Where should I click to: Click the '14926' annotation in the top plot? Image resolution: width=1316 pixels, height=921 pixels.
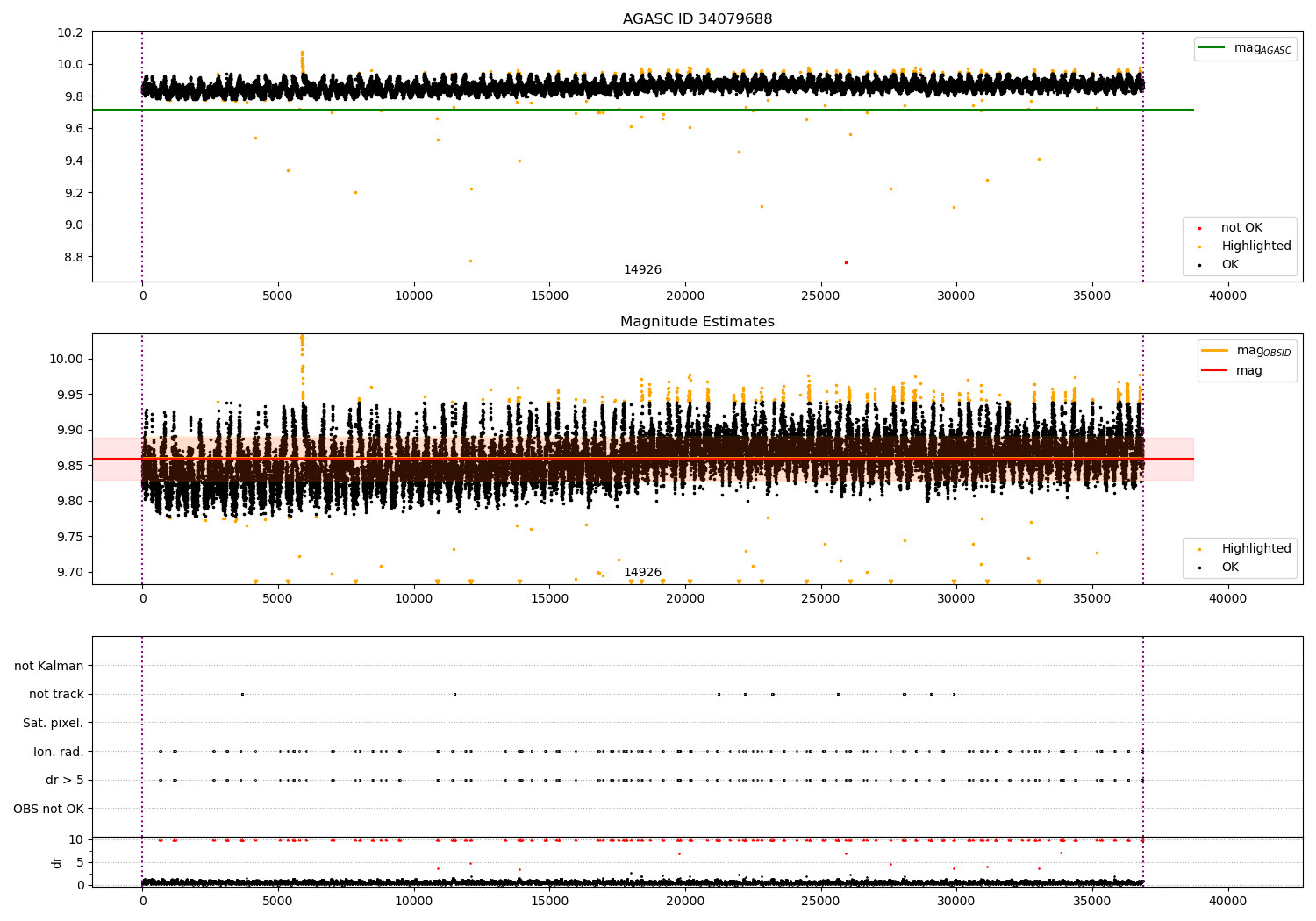coord(642,269)
